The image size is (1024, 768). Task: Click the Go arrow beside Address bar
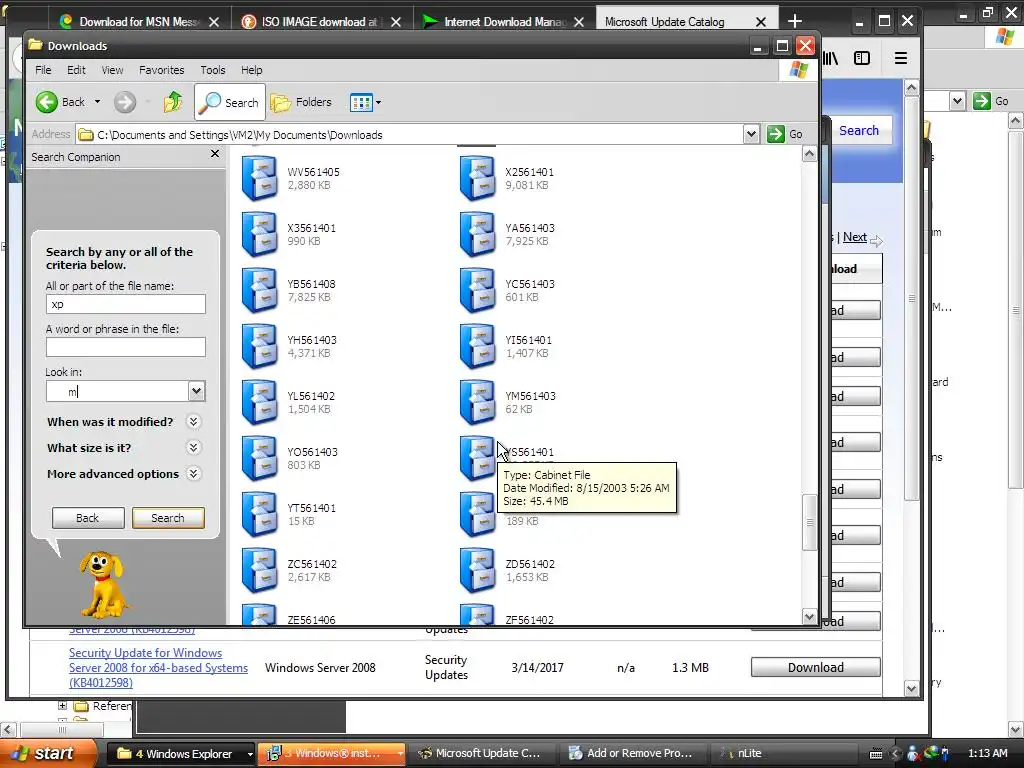776,134
